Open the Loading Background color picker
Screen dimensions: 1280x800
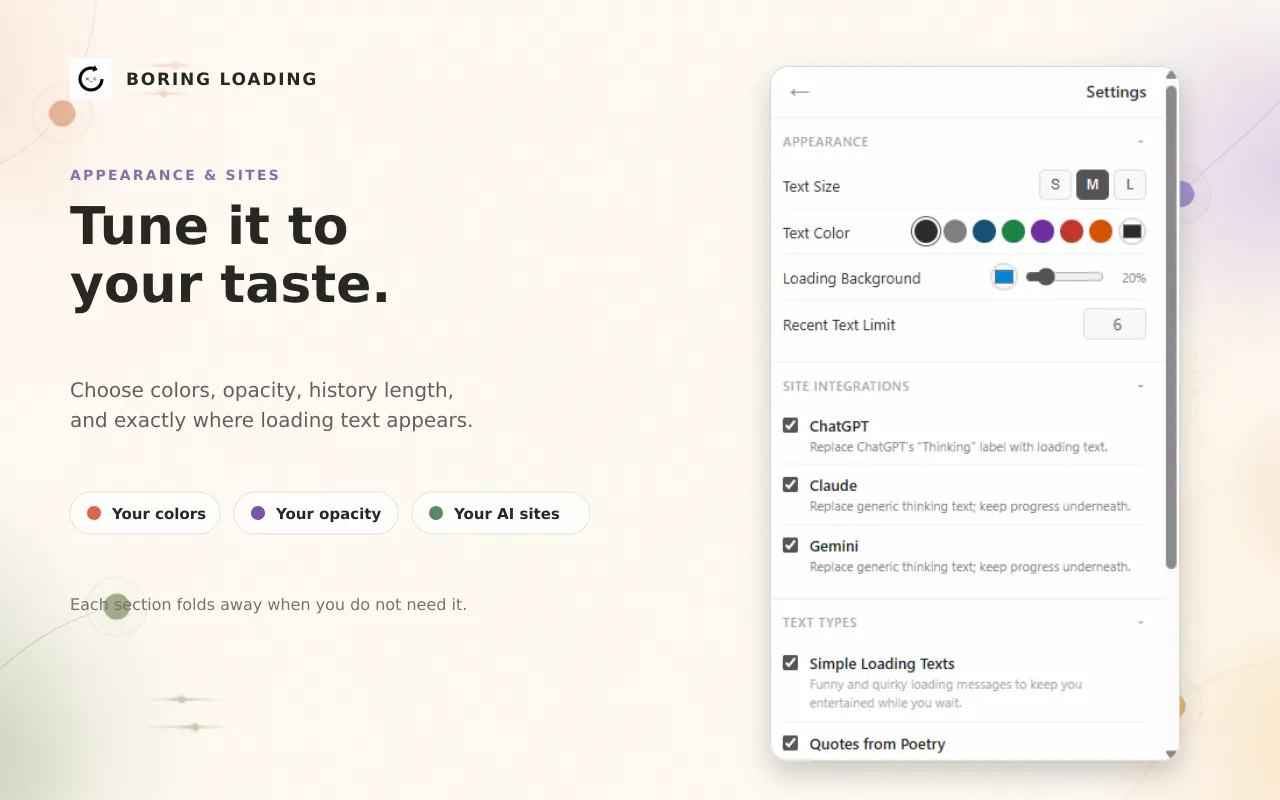click(x=1004, y=277)
